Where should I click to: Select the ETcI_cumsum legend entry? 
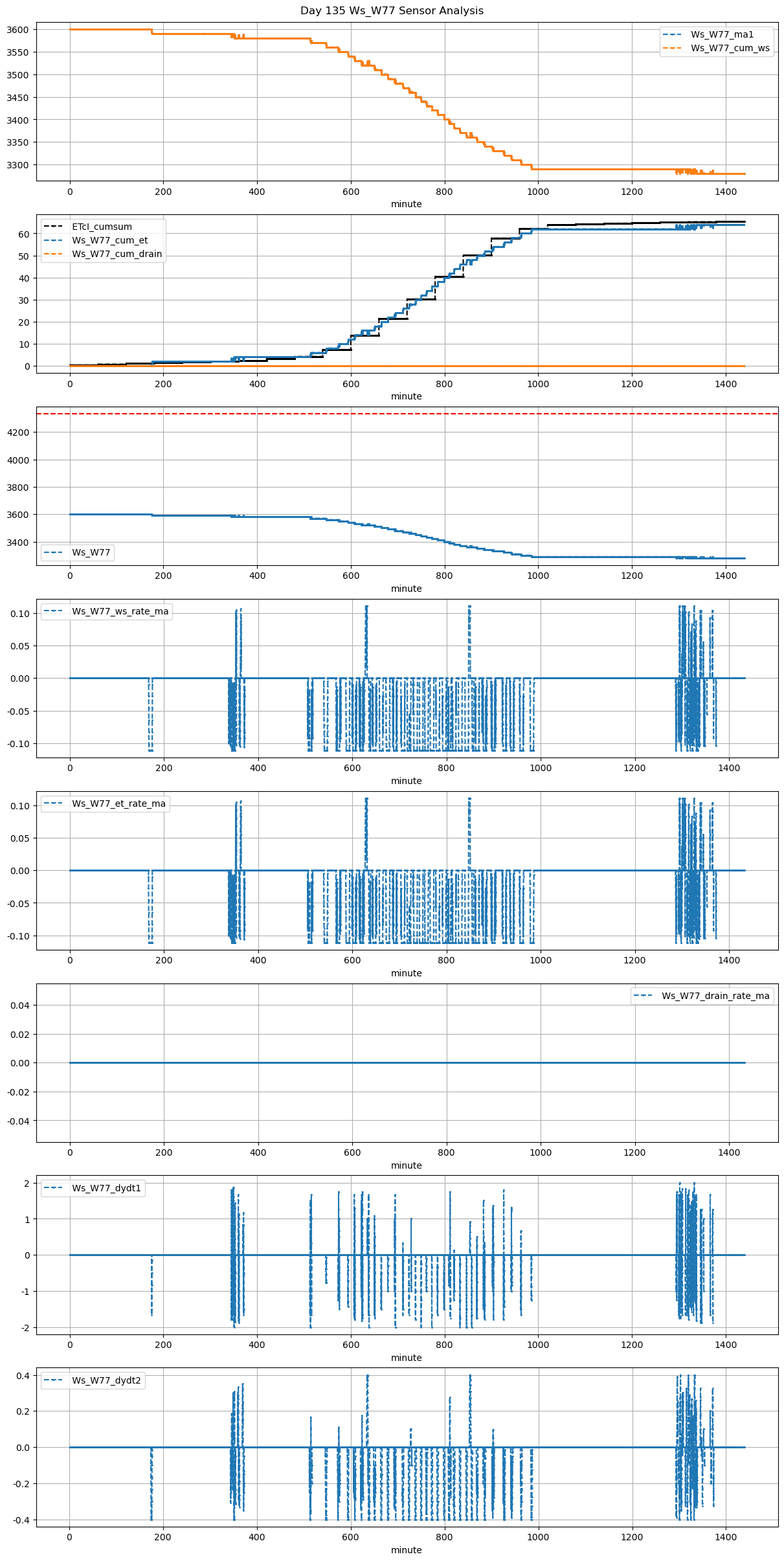102,227
